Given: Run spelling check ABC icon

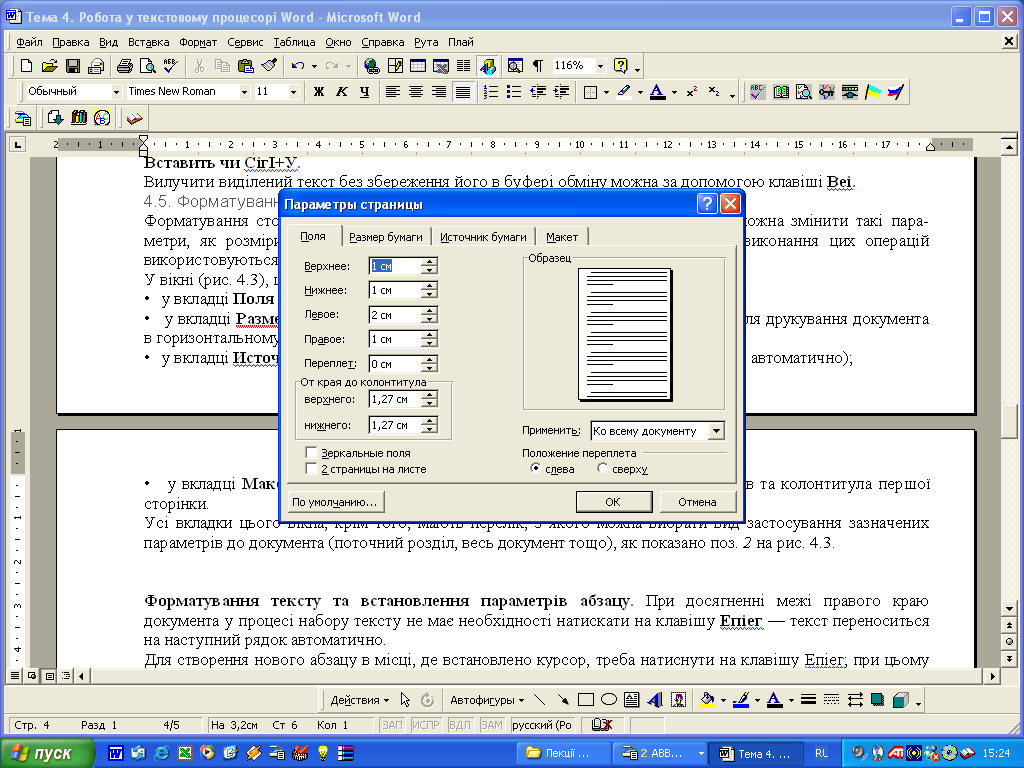Looking at the screenshot, I should click(171, 66).
